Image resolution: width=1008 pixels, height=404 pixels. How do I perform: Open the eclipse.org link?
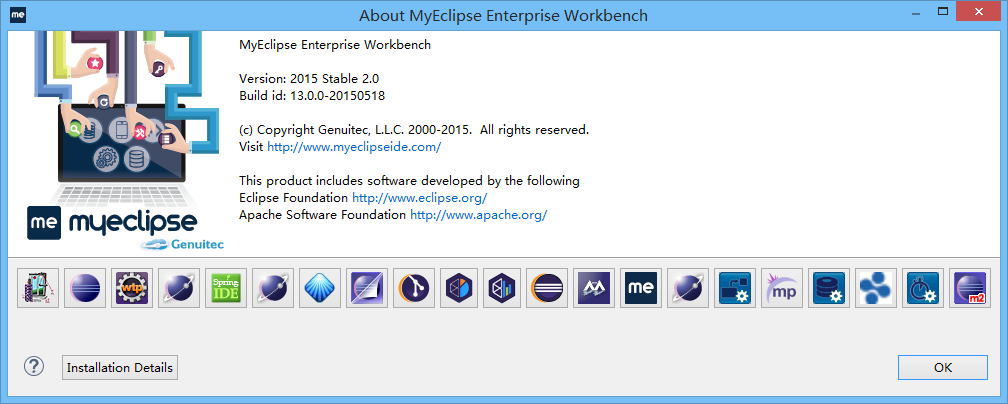420,197
